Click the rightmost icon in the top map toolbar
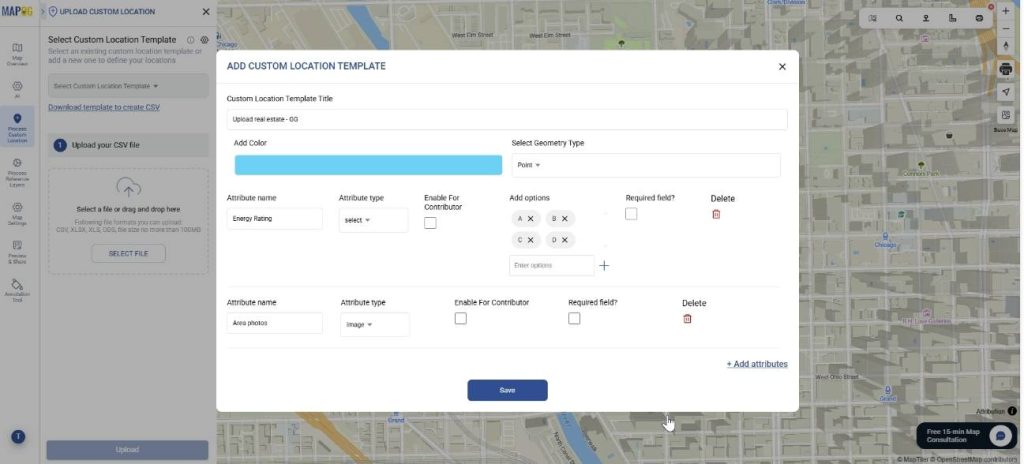 click(979, 18)
